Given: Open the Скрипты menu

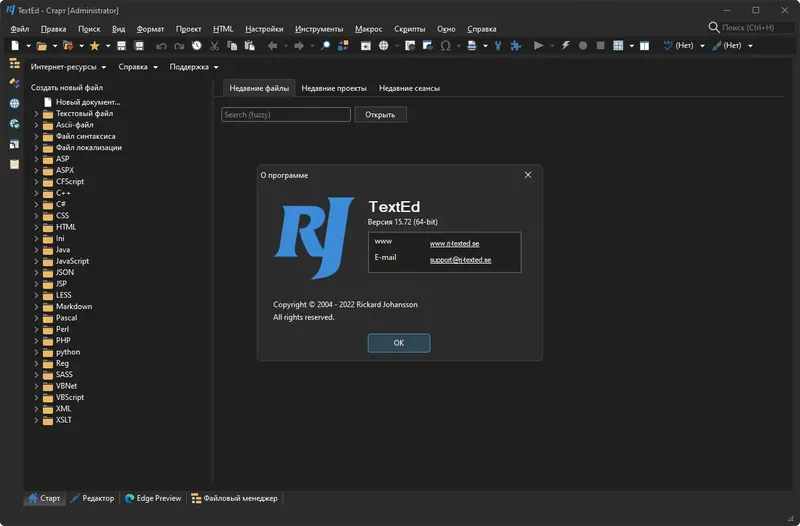Looking at the screenshot, I should pyautogui.click(x=409, y=29).
